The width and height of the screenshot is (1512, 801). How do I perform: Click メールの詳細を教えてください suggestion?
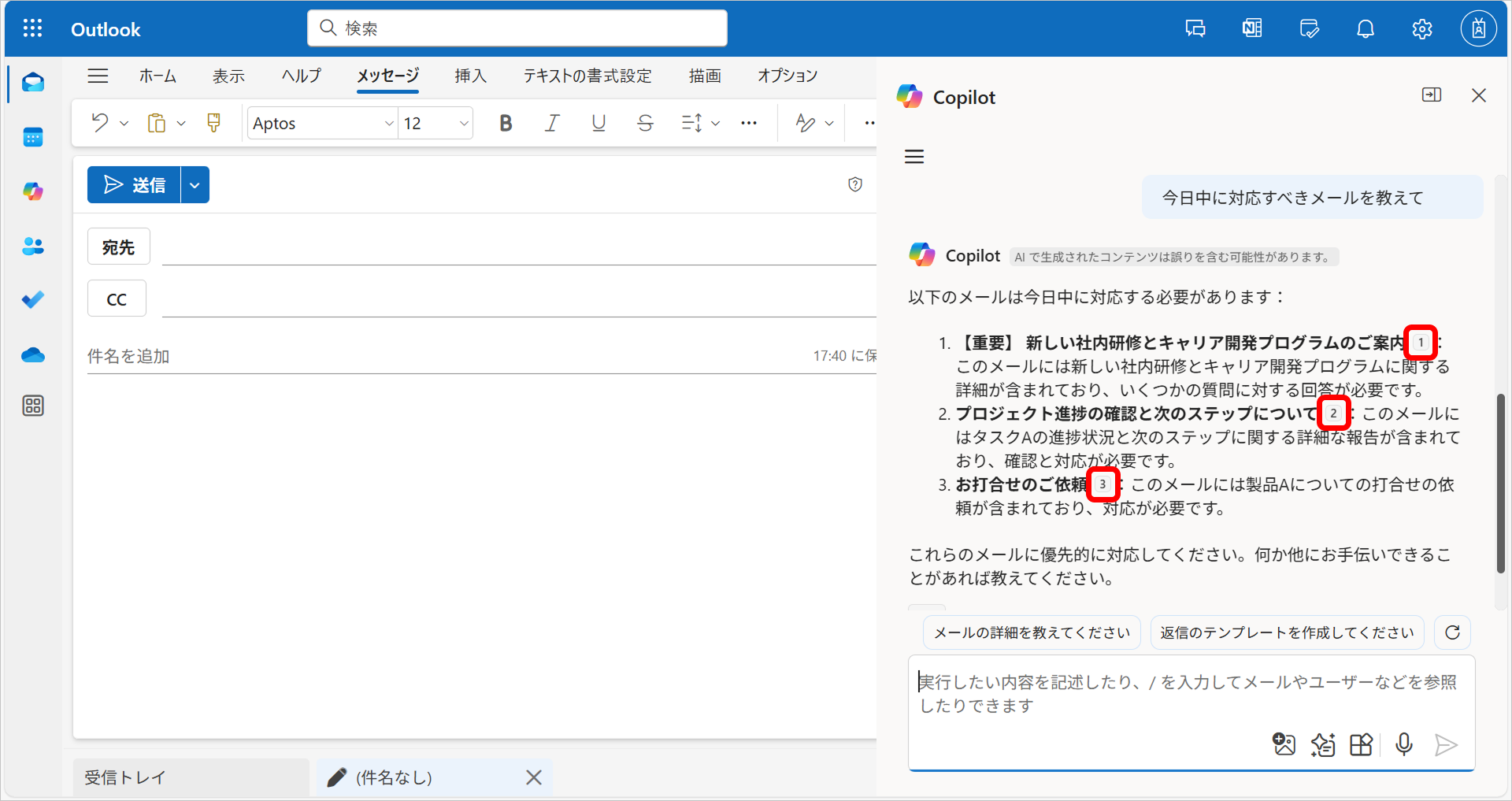(x=1032, y=632)
